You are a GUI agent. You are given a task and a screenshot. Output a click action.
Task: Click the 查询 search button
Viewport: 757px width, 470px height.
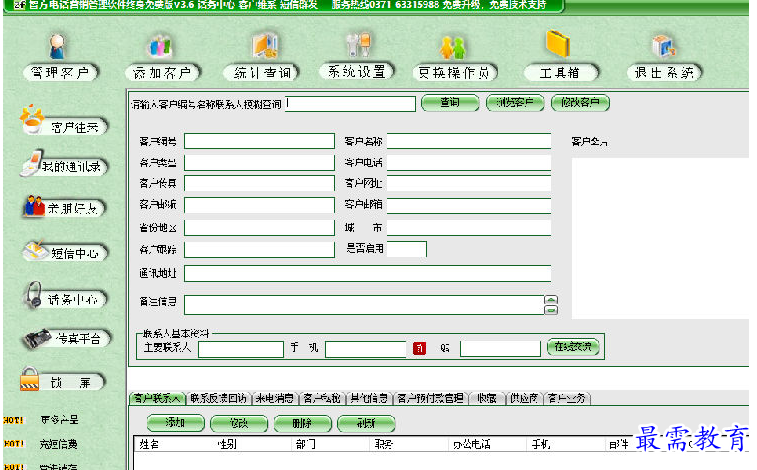[450, 102]
